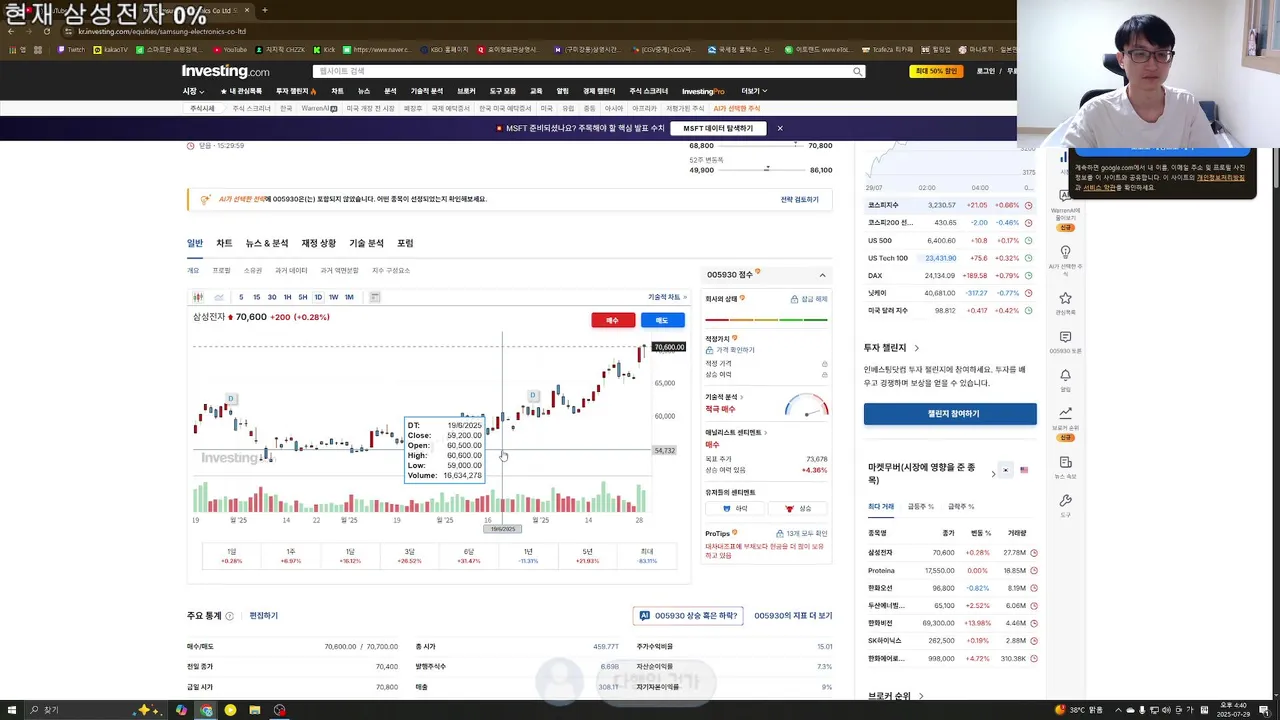Reload the page with browser refresh icon
The width and height of the screenshot is (1280, 720).
46,32
